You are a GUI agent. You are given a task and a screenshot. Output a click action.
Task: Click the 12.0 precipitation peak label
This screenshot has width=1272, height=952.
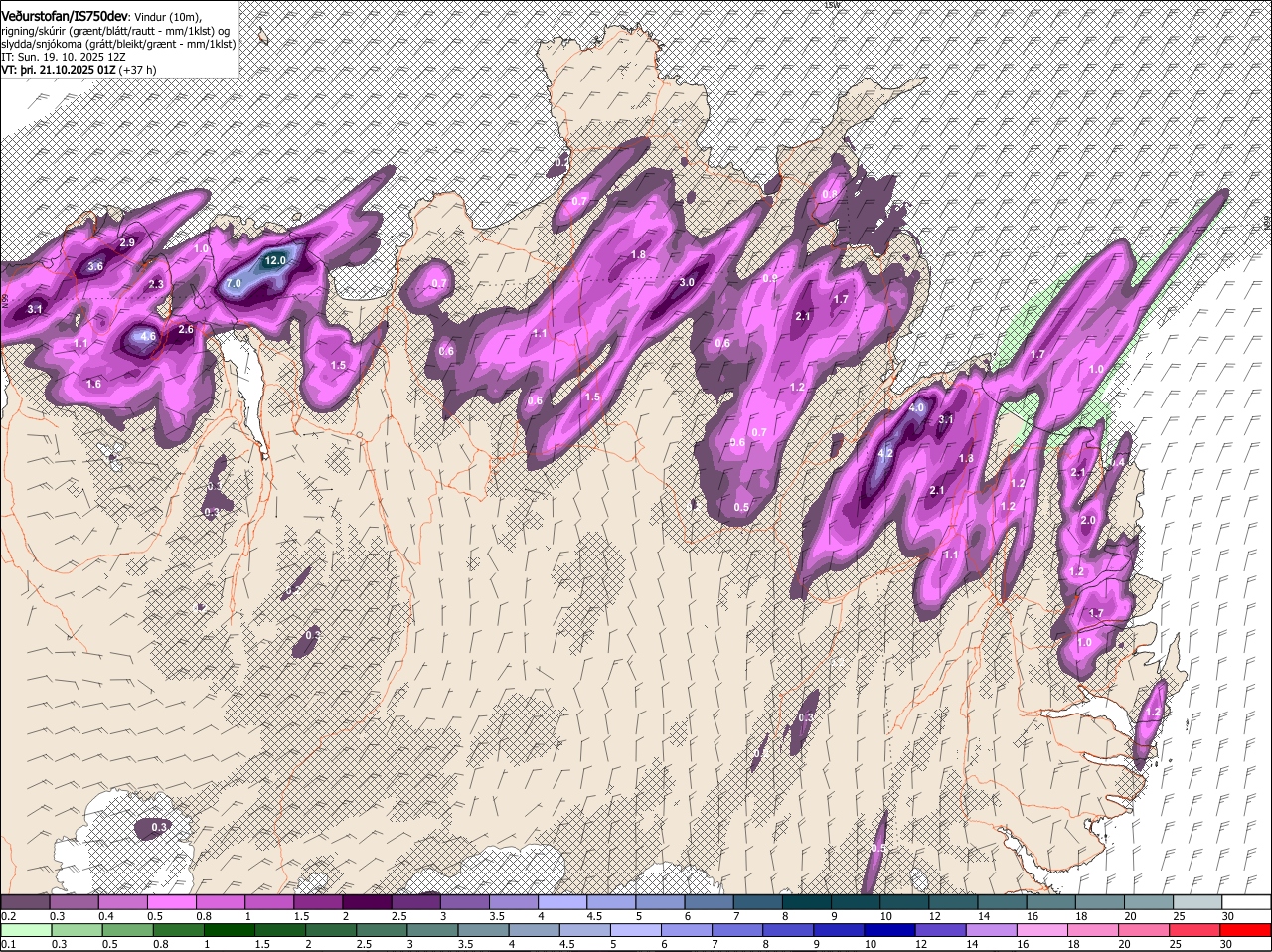pos(275,260)
